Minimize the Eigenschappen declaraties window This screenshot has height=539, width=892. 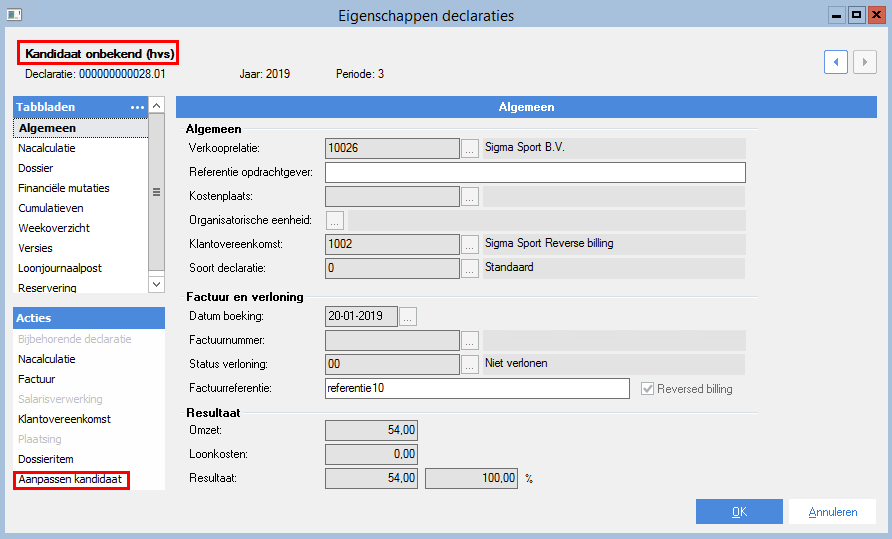coord(836,15)
